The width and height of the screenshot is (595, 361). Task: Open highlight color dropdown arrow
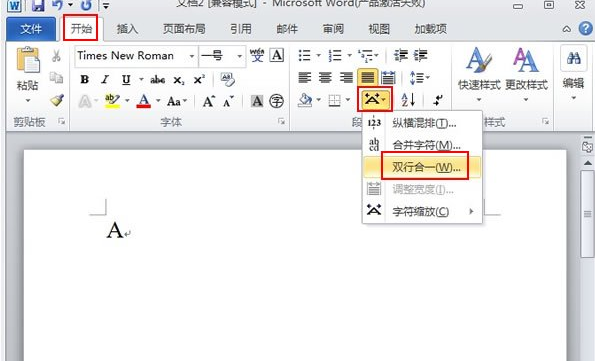tap(127, 101)
